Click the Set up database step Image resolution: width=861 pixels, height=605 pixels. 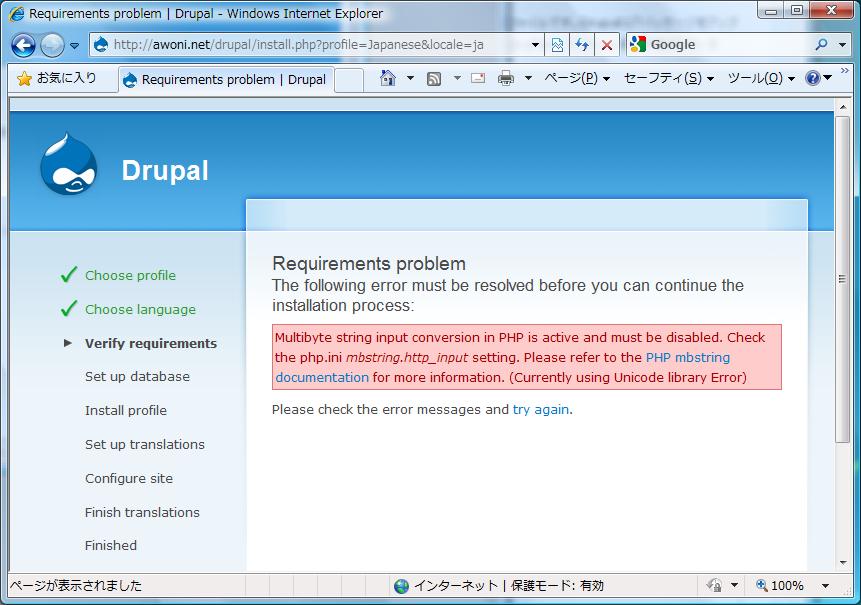click(x=137, y=377)
